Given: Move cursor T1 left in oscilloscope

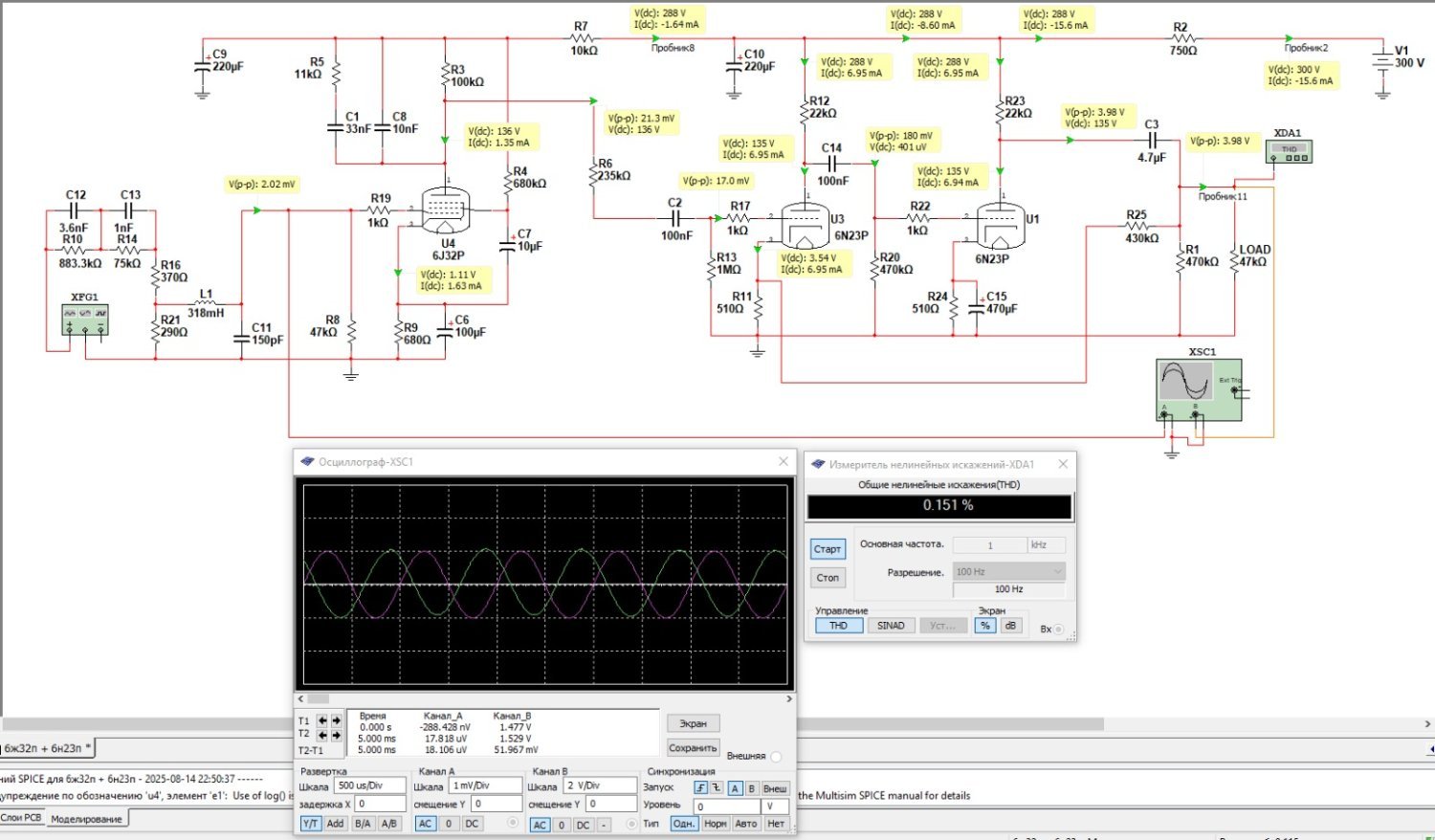Looking at the screenshot, I should click(323, 720).
